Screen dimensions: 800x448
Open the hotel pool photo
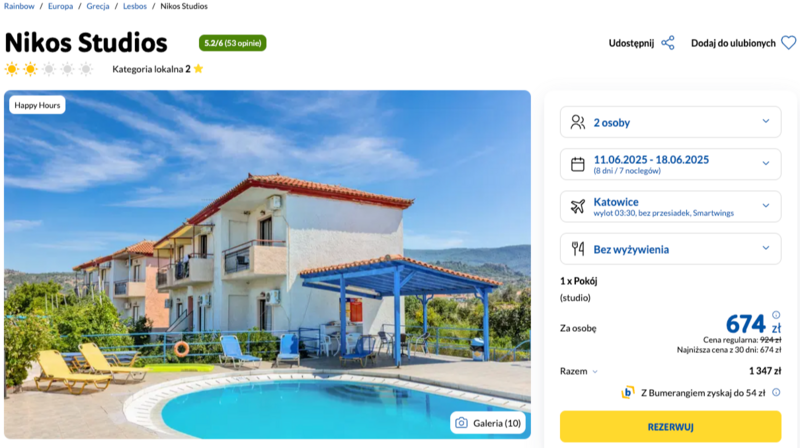click(267, 264)
